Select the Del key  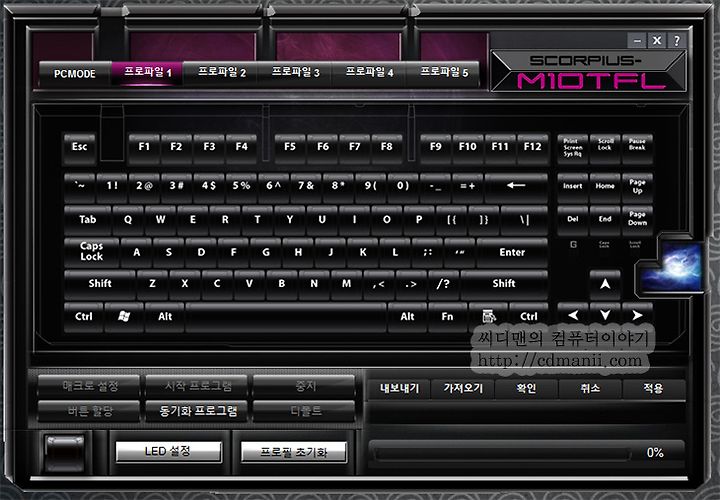tap(573, 219)
